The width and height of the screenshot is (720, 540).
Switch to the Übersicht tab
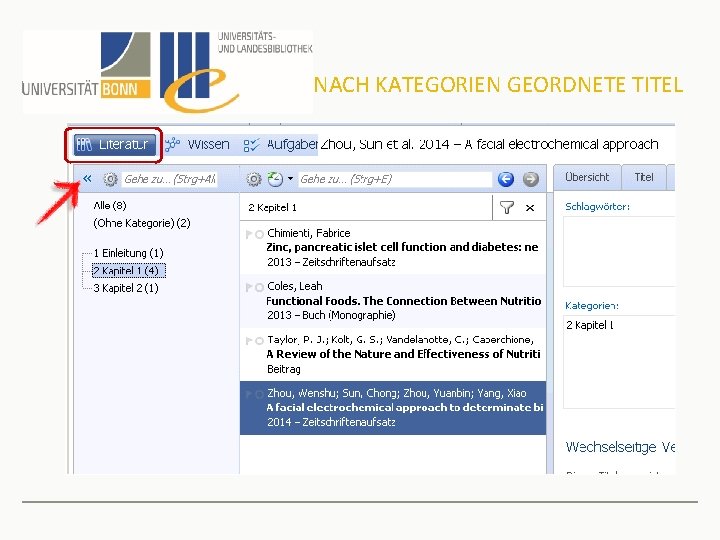(587, 177)
